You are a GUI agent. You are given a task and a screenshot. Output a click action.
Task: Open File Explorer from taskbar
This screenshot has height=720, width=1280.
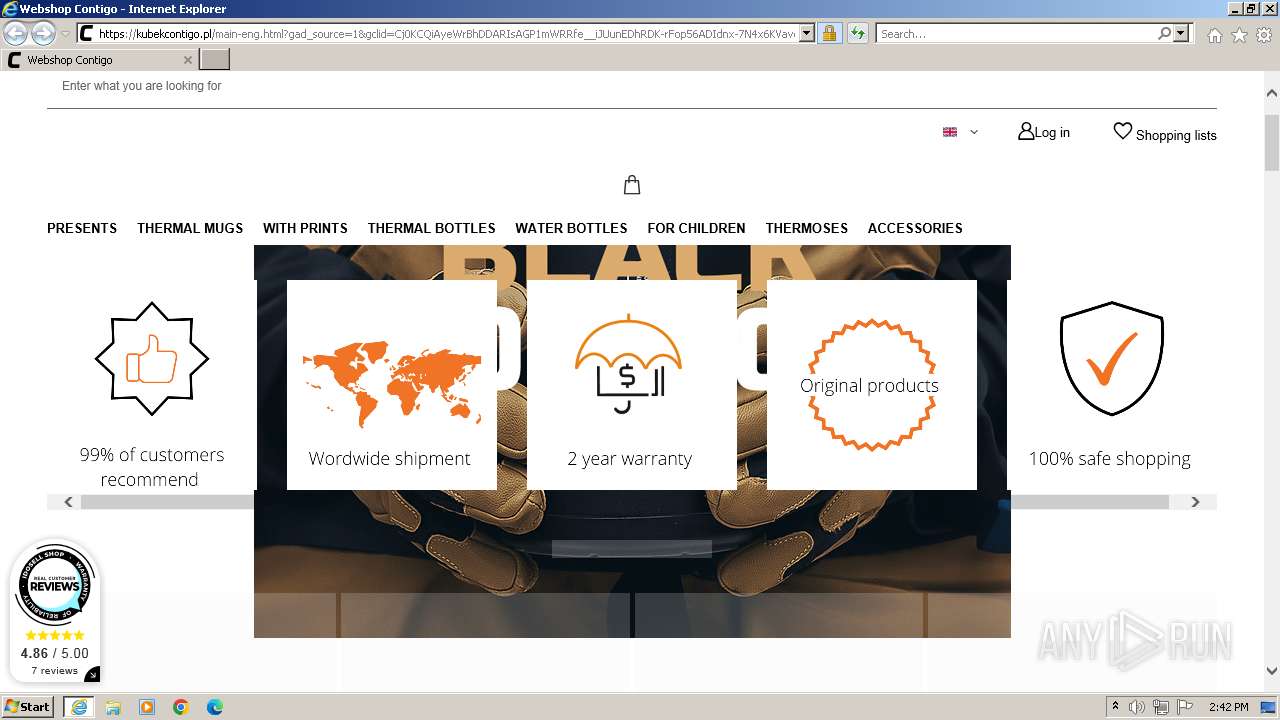pos(113,707)
